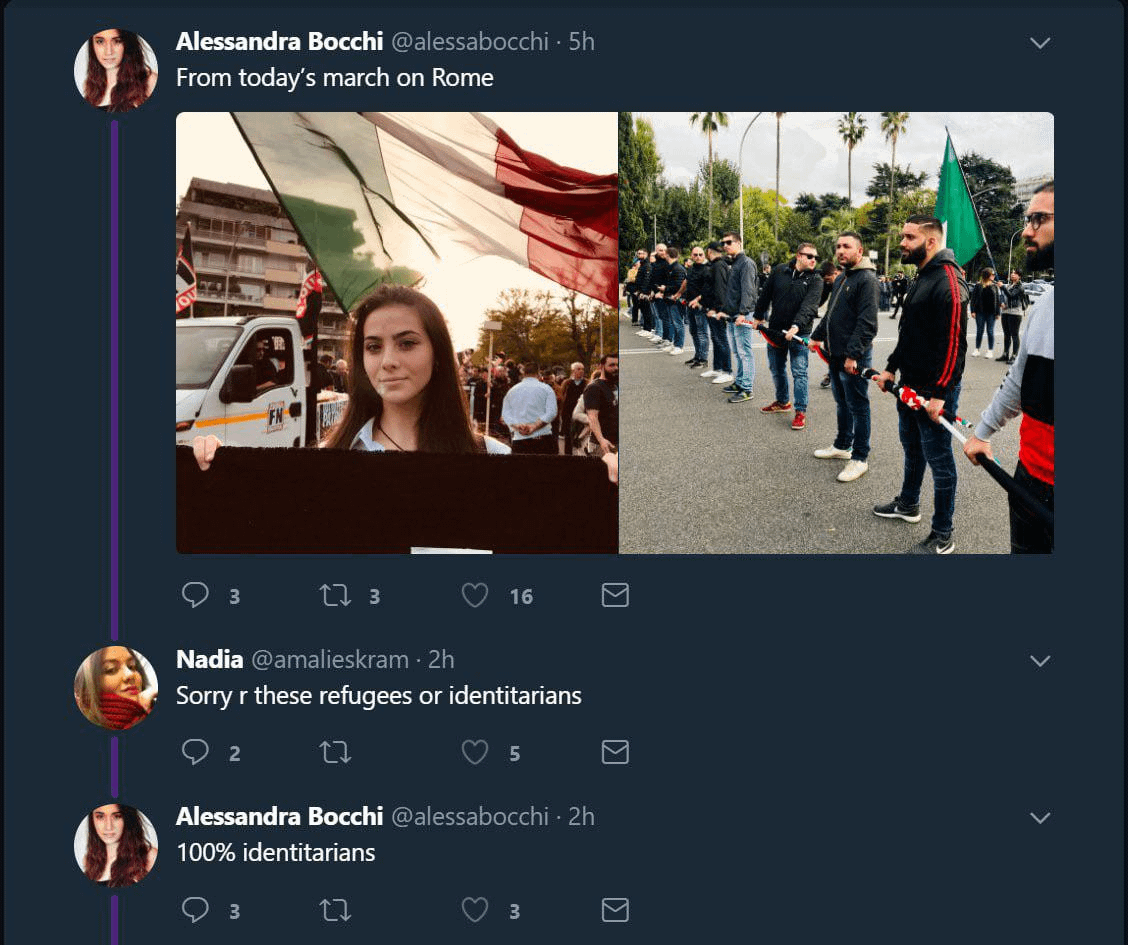This screenshot has width=1128, height=945.
Task: Click Nadia's profile avatar
Action: tap(116, 687)
